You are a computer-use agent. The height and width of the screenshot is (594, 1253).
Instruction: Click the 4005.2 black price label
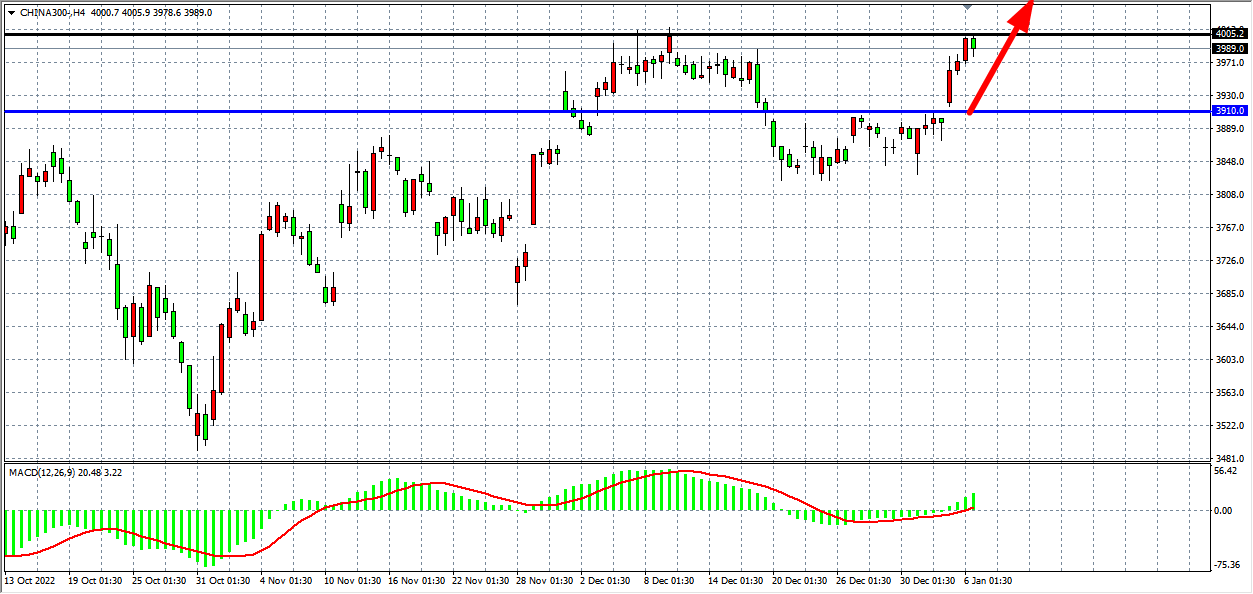pos(1229,33)
